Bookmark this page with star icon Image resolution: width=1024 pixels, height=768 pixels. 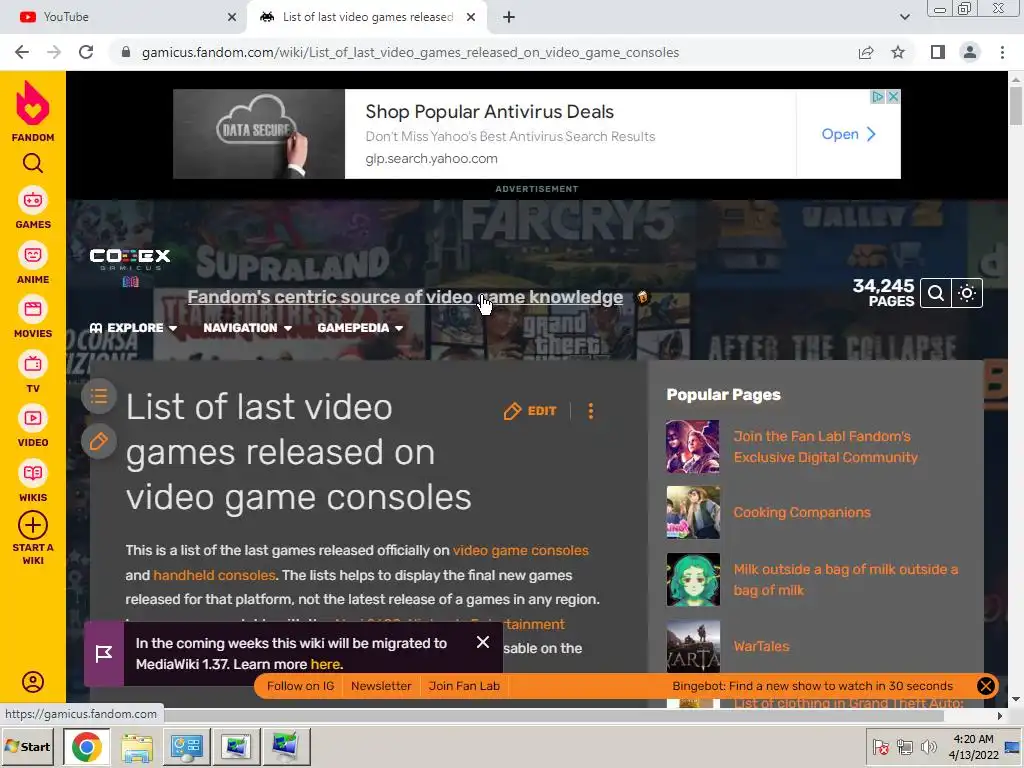click(898, 52)
